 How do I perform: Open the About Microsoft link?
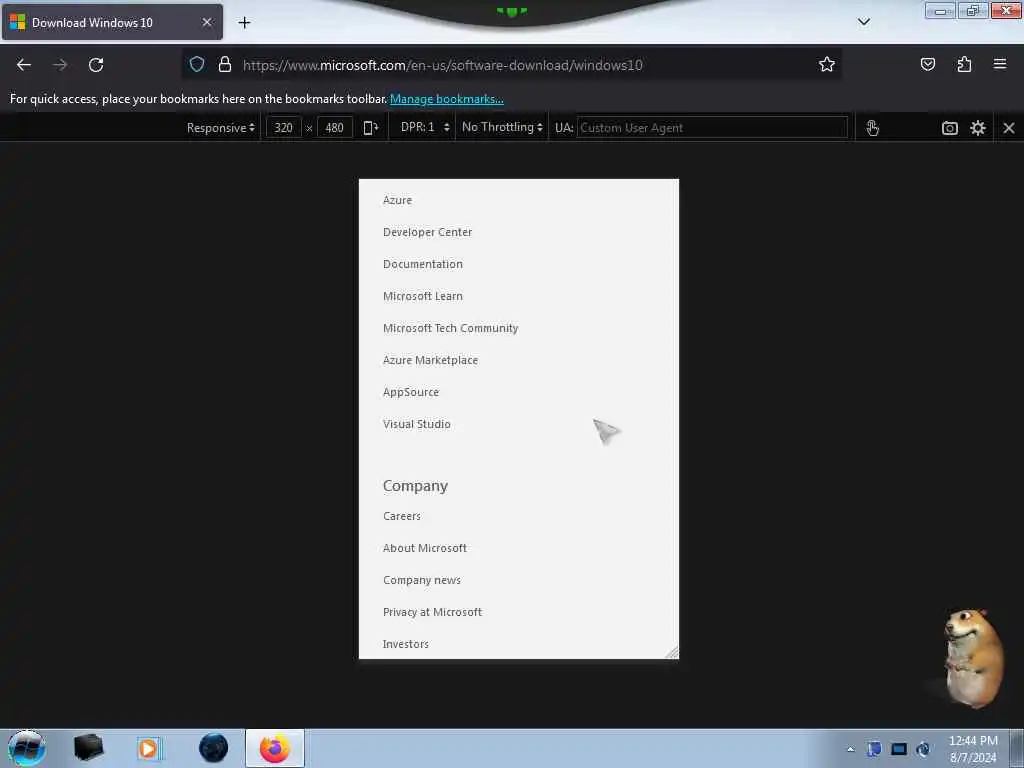click(x=424, y=549)
